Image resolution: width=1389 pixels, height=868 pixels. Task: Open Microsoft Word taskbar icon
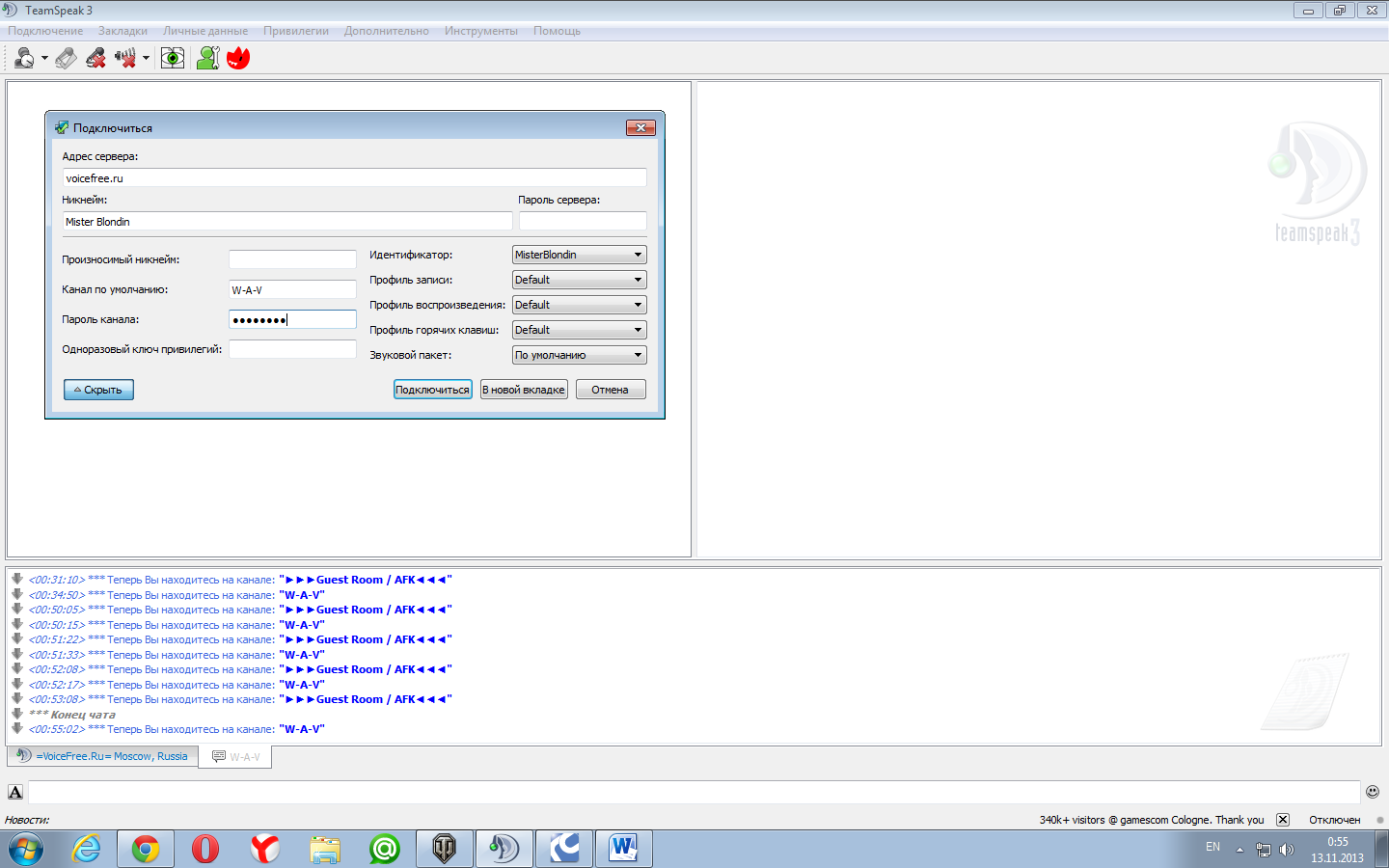pyautogui.click(x=624, y=849)
